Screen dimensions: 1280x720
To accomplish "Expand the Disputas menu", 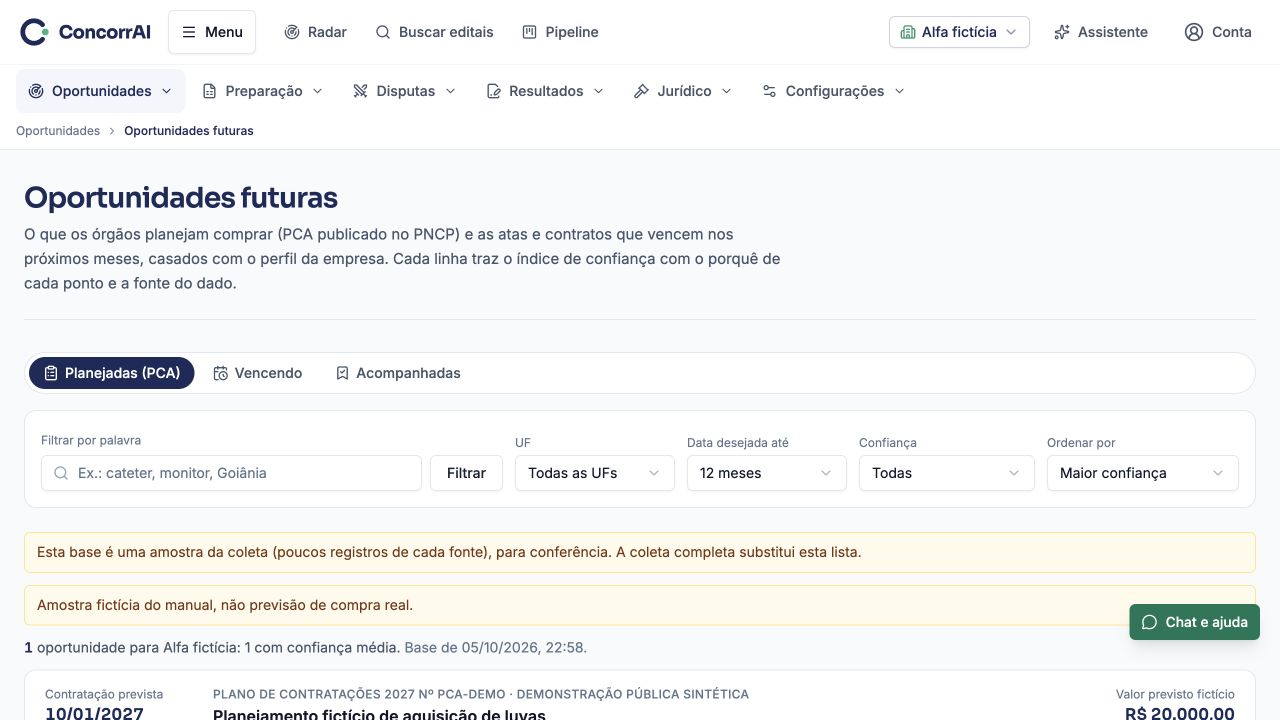I will click(x=404, y=91).
